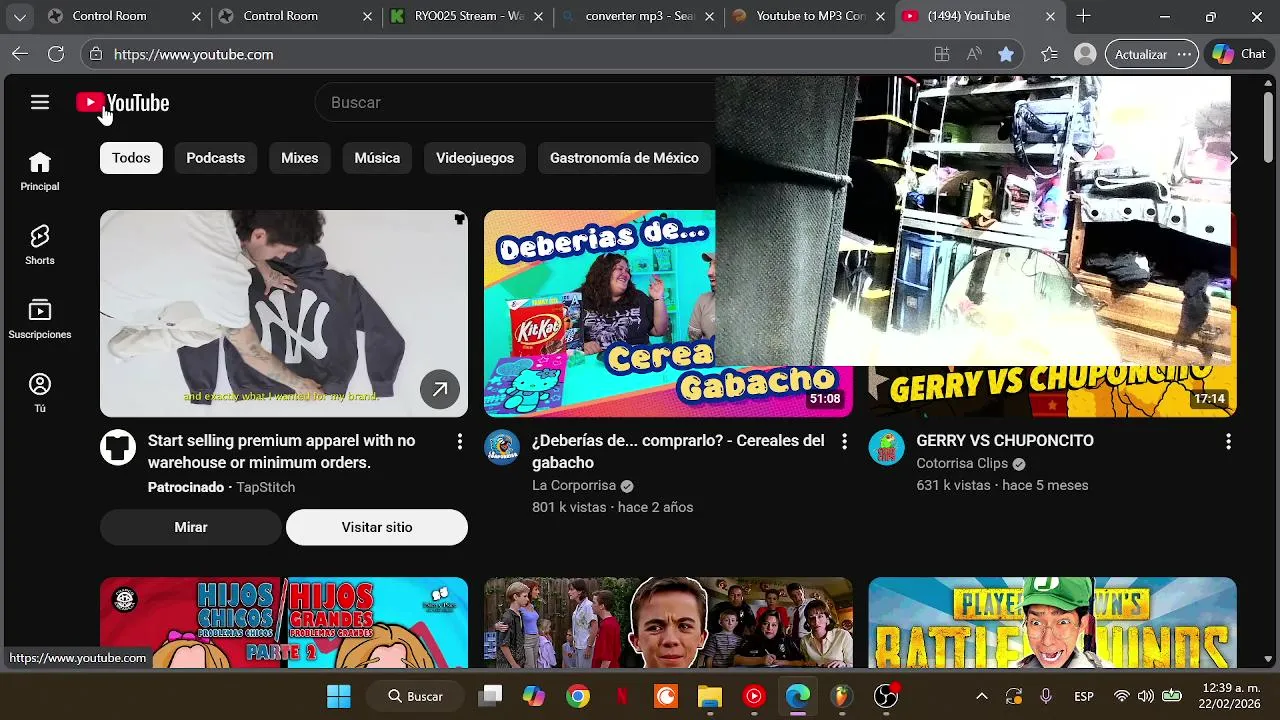The height and width of the screenshot is (720, 1280).
Task: Open File Explorer from the taskbar
Action: [x=709, y=696]
